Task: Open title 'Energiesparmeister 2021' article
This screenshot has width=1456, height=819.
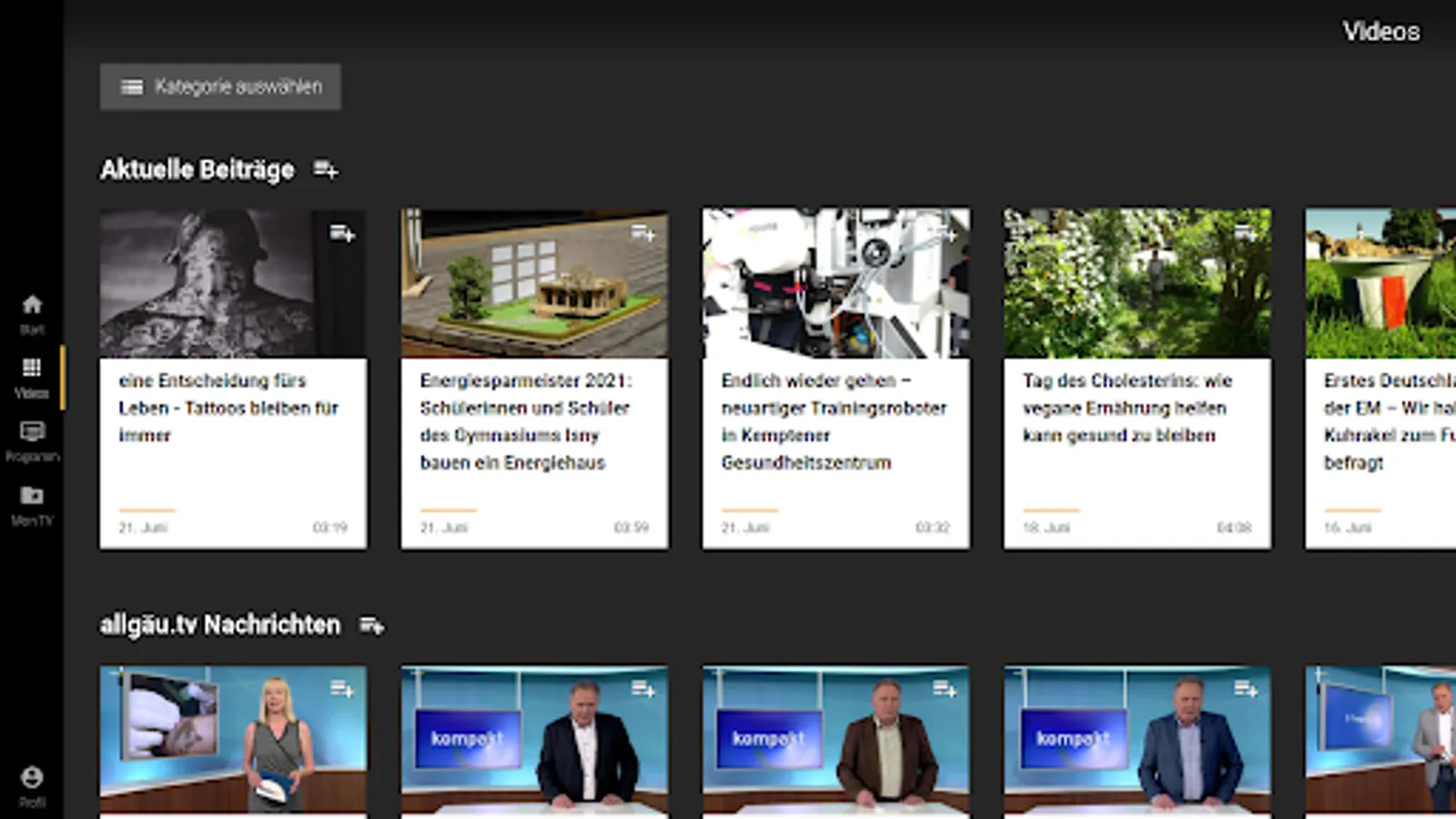Action: (x=526, y=421)
